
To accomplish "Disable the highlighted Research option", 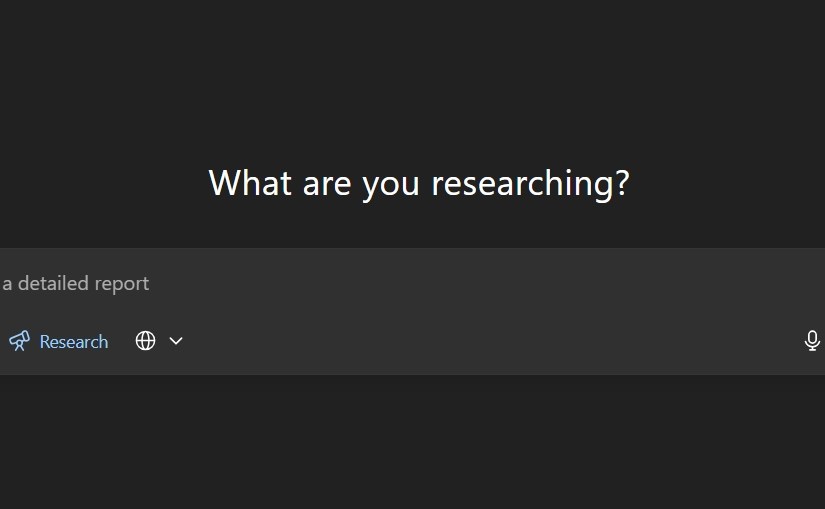I will tap(59, 341).
